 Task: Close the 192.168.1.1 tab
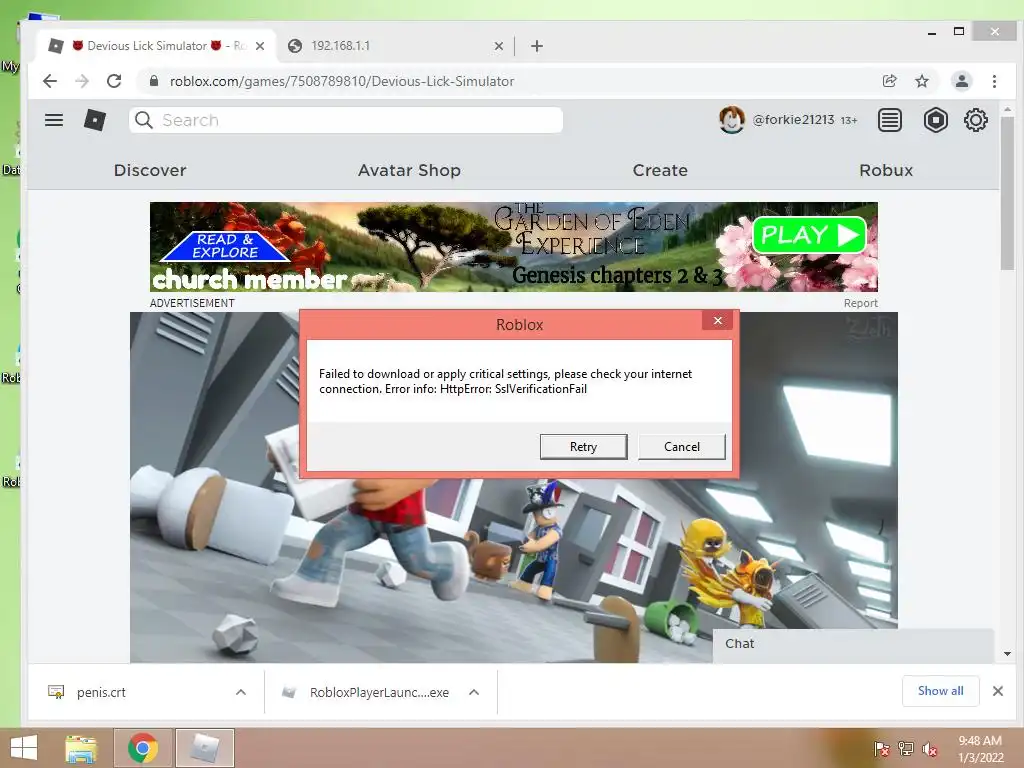(498, 46)
